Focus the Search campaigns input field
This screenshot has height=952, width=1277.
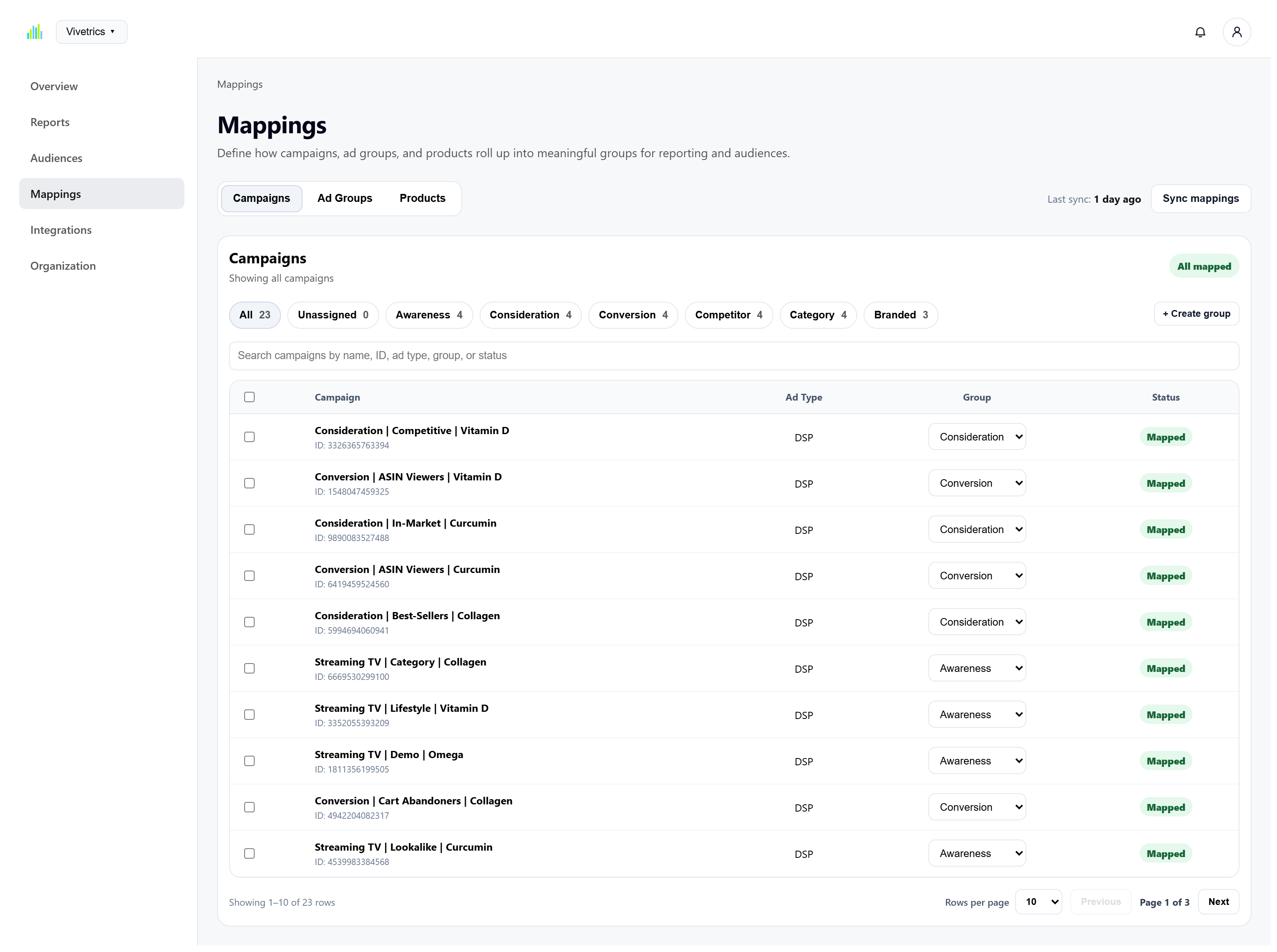pos(733,356)
